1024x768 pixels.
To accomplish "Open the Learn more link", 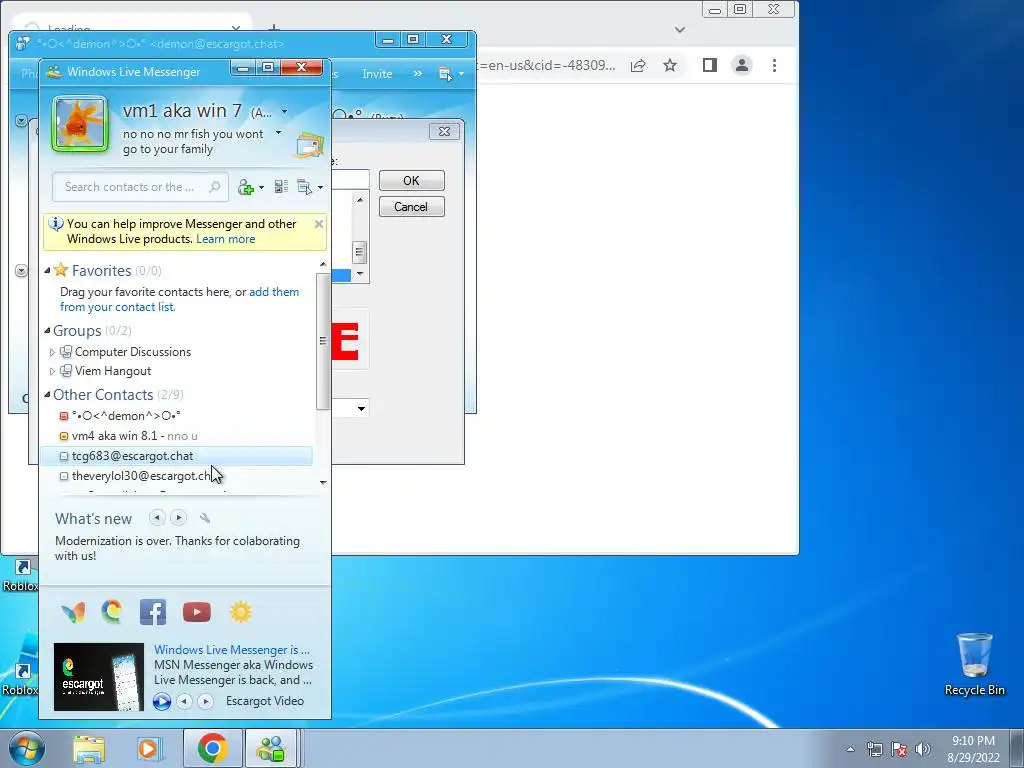I will click(x=225, y=239).
